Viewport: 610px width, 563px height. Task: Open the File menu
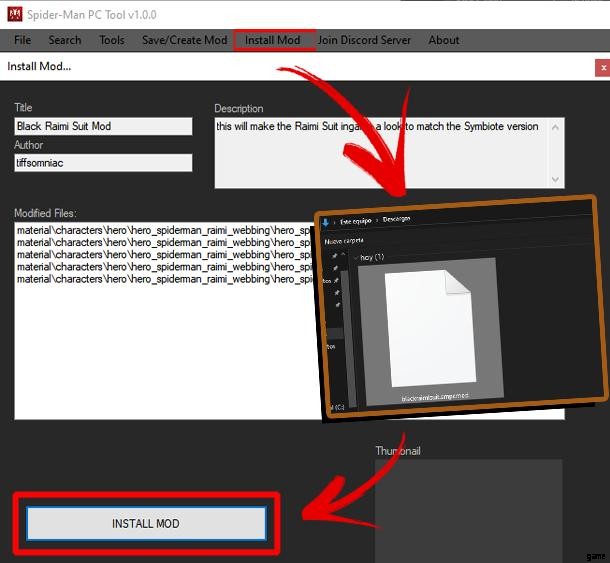(x=23, y=40)
